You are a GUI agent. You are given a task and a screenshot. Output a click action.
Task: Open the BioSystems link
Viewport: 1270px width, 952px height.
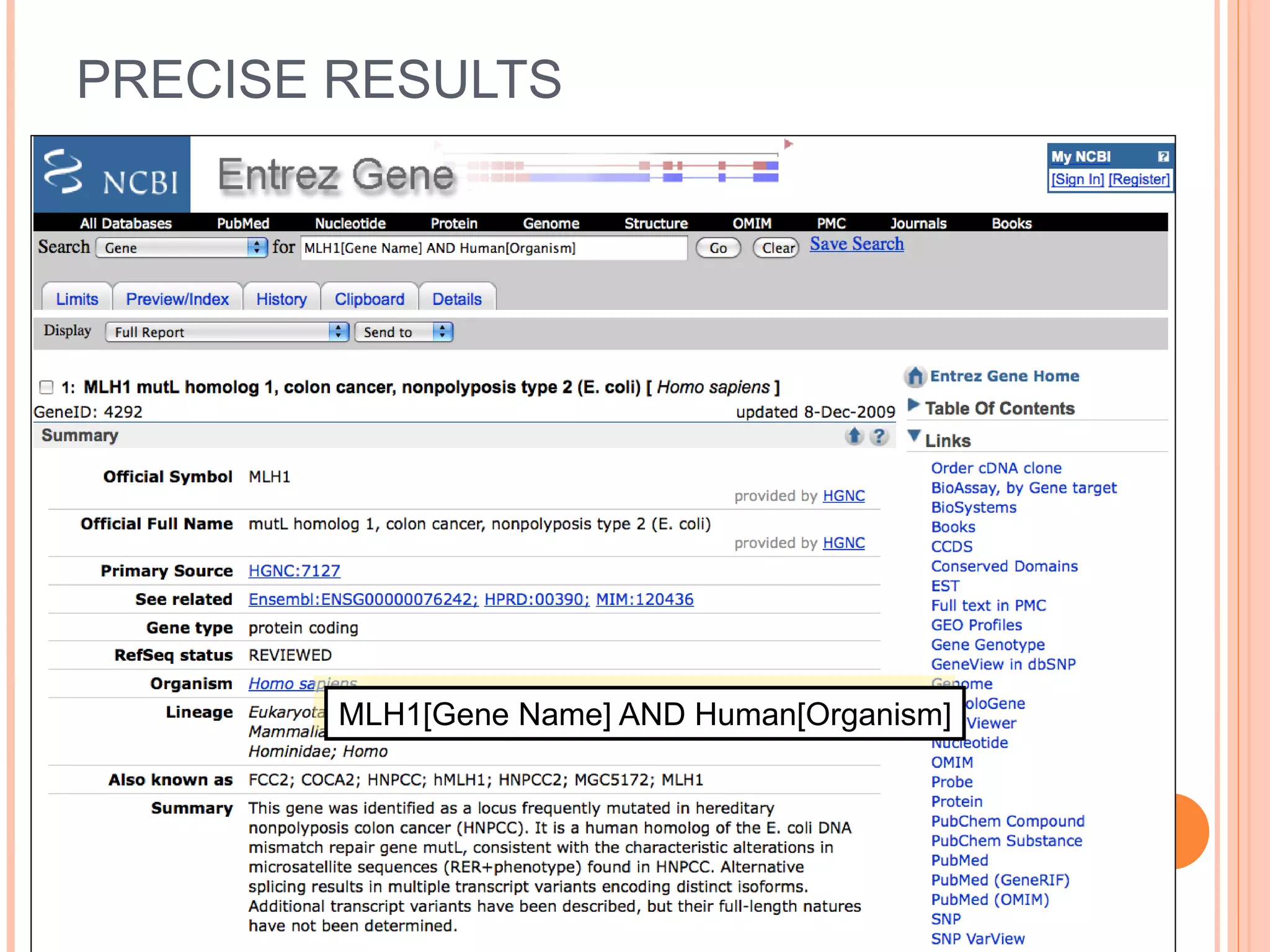point(974,508)
